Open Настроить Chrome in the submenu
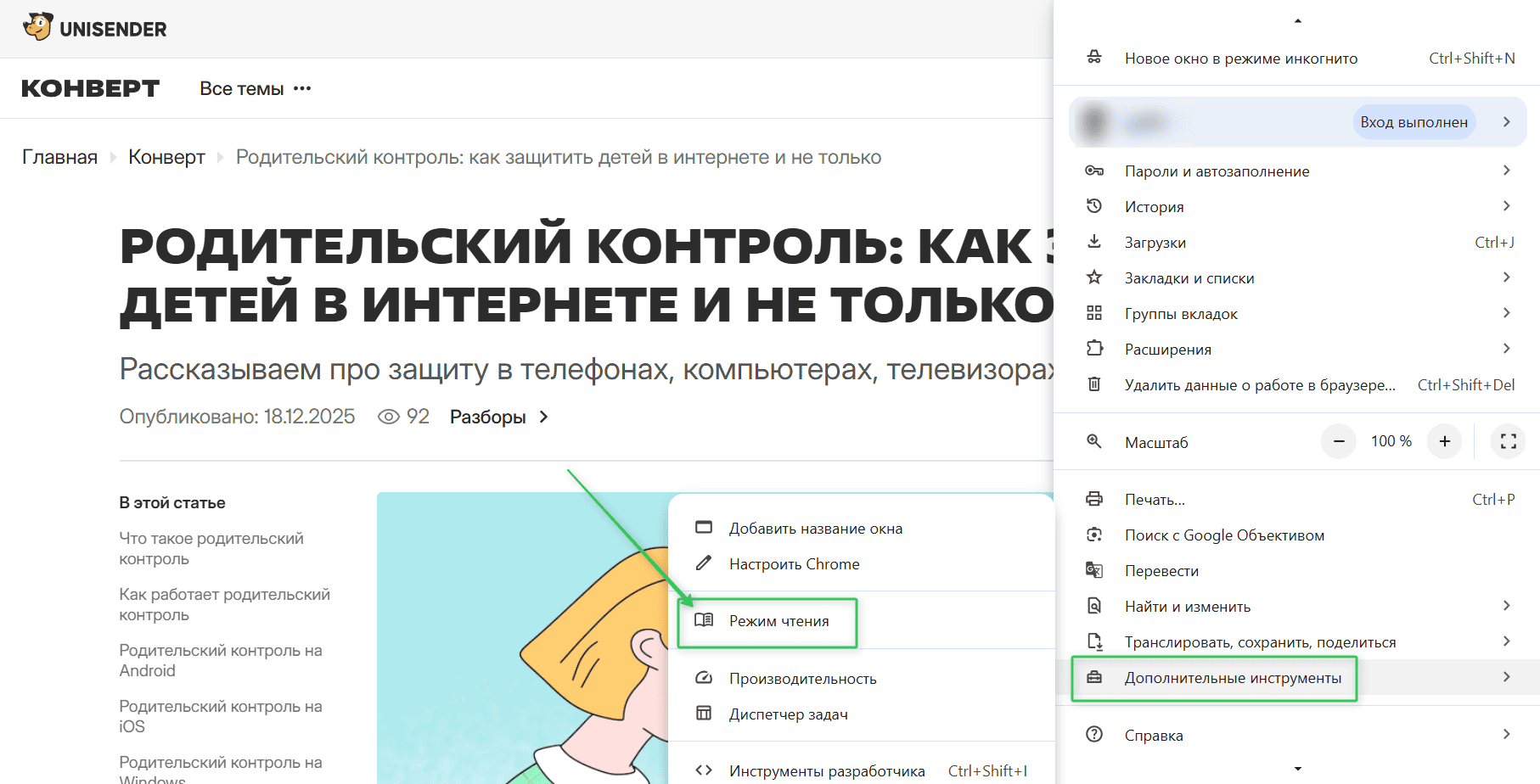This screenshot has height=784, width=1540. [x=794, y=564]
